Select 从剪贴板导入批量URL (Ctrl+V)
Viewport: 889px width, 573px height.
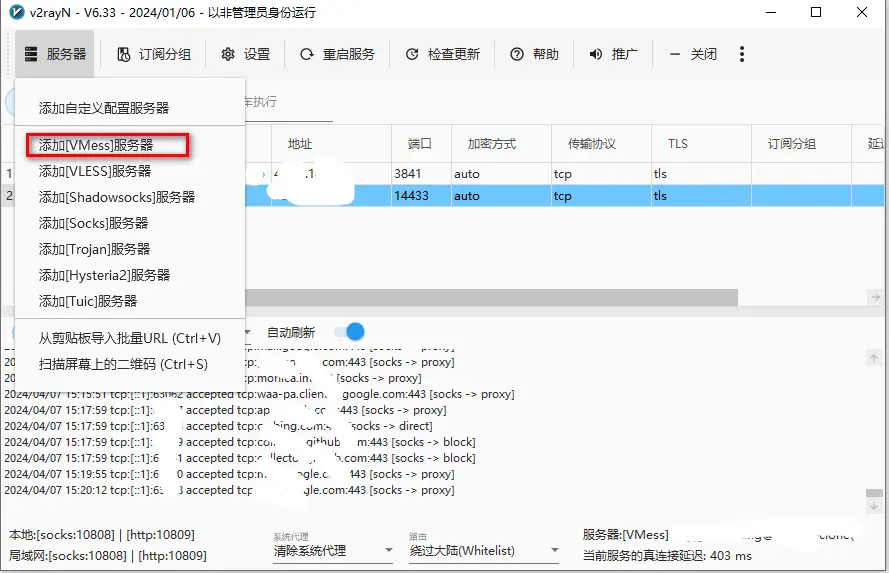coord(130,338)
